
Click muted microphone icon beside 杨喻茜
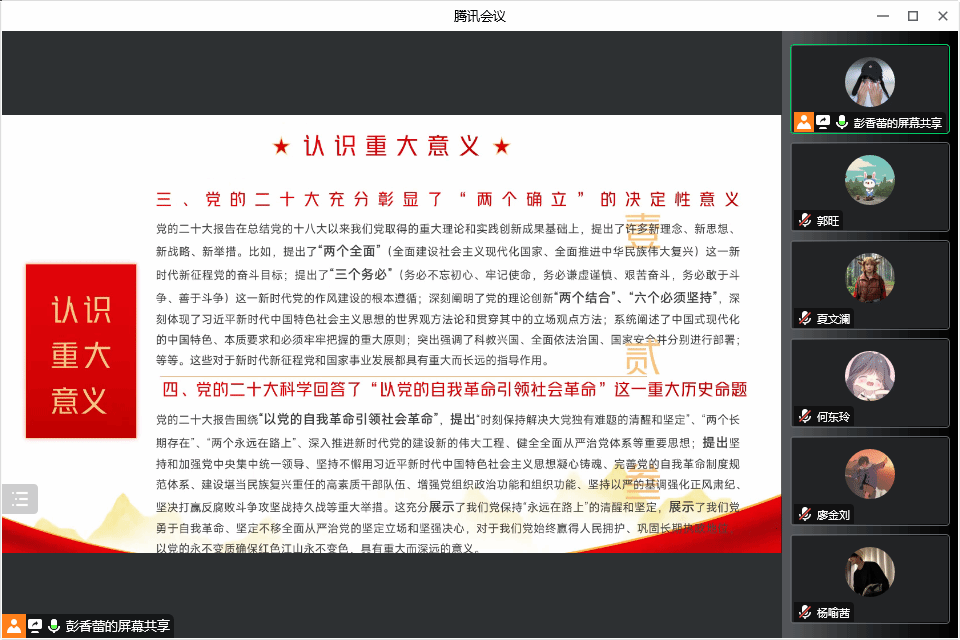click(x=804, y=612)
